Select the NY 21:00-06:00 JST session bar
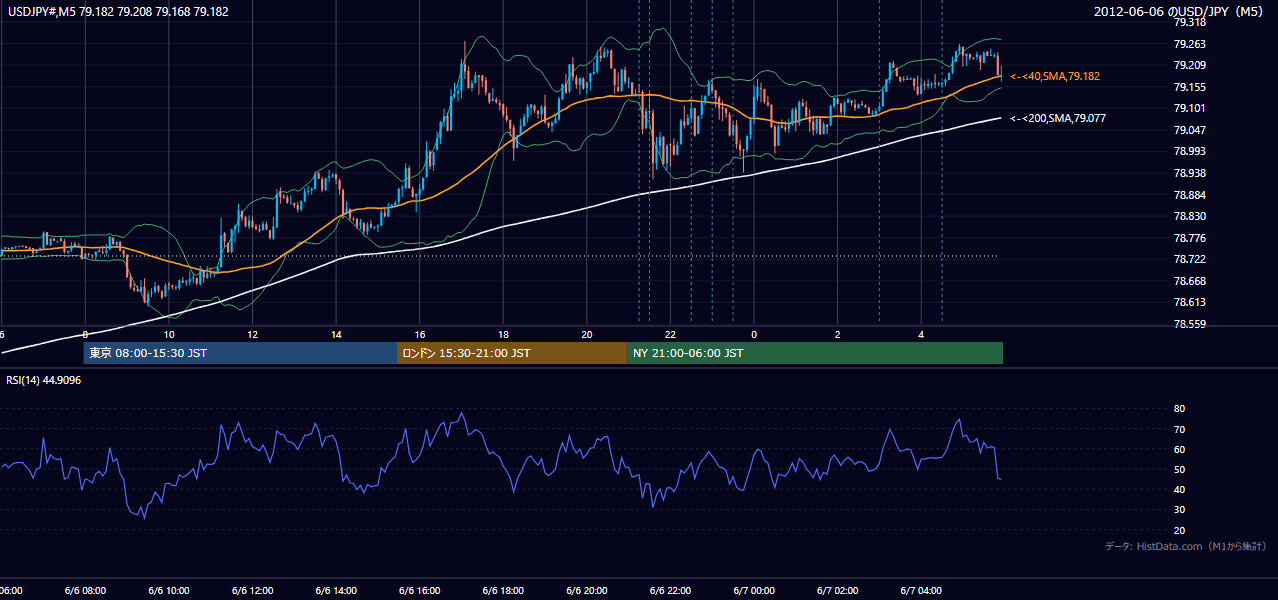1278x600 pixels. pos(815,353)
